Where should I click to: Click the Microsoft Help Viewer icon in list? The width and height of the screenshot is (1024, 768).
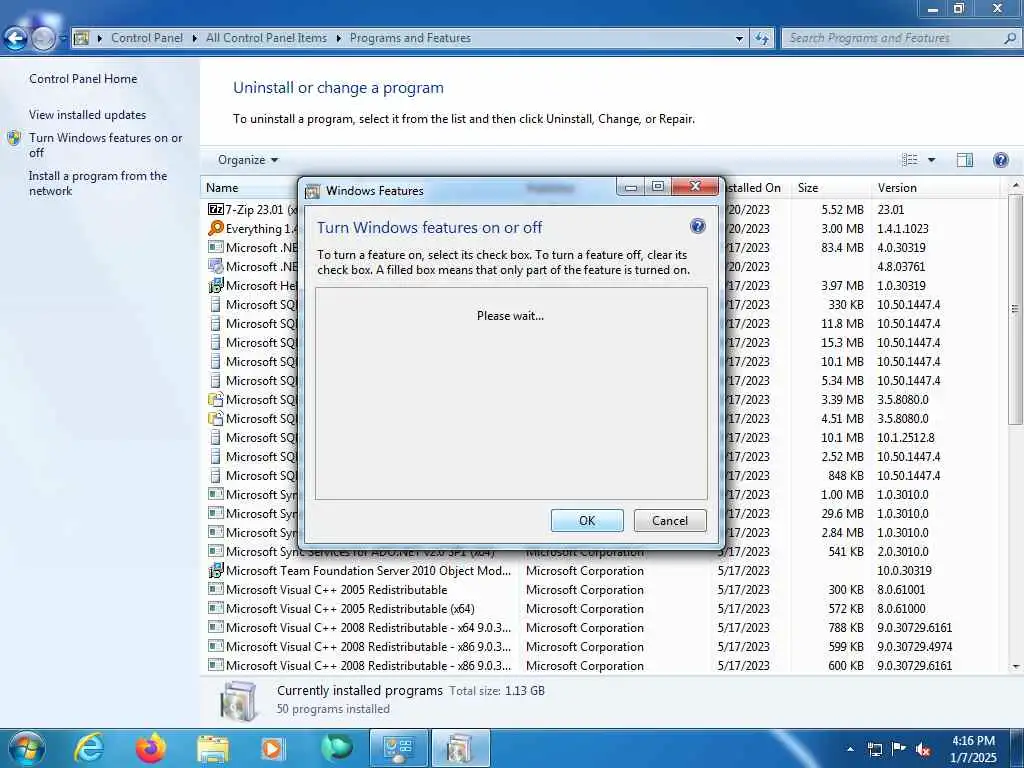tap(216, 285)
